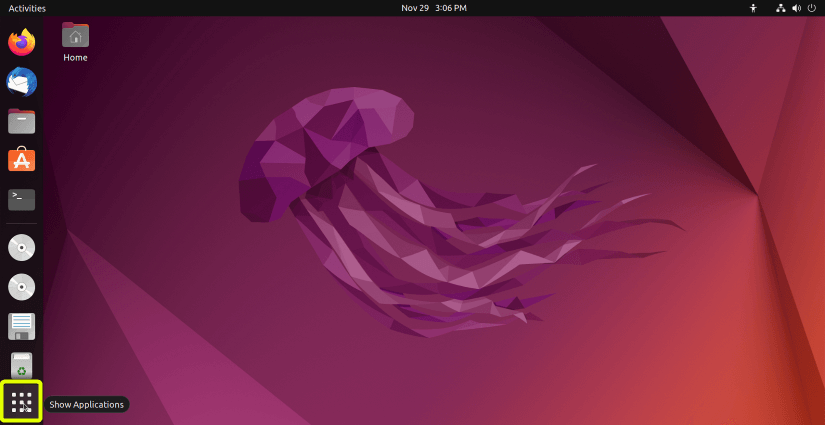The image size is (825, 425).
Task: Open the Home folder on the desktop
Action: tap(75, 42)
